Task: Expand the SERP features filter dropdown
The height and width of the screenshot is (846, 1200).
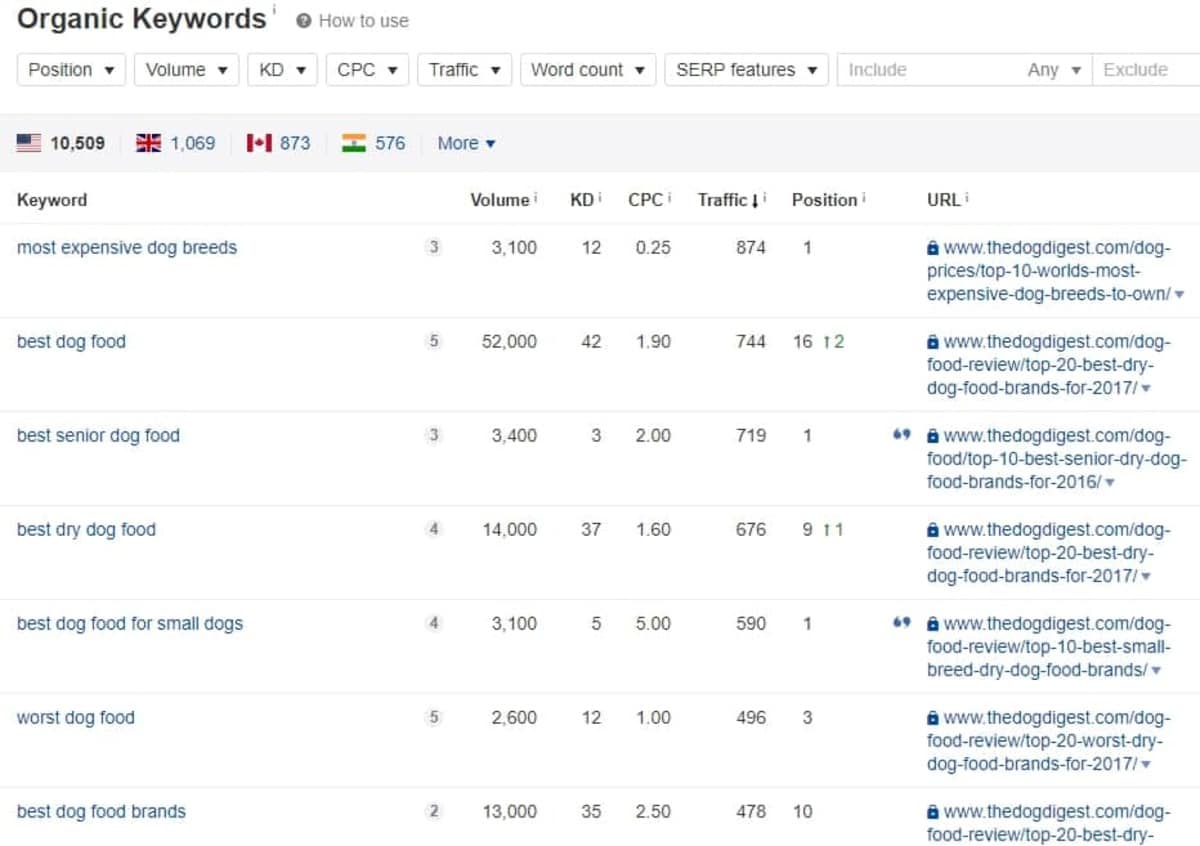Action: point(746,70)
